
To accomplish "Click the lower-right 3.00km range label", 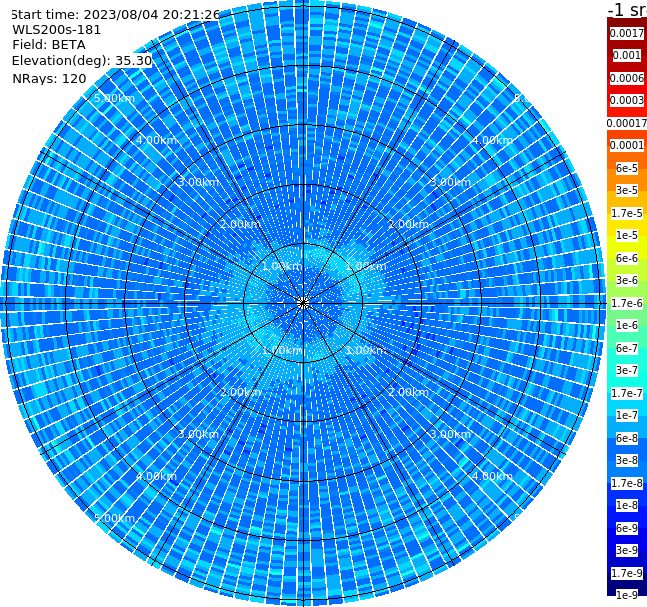I will (x=451, y=434).
